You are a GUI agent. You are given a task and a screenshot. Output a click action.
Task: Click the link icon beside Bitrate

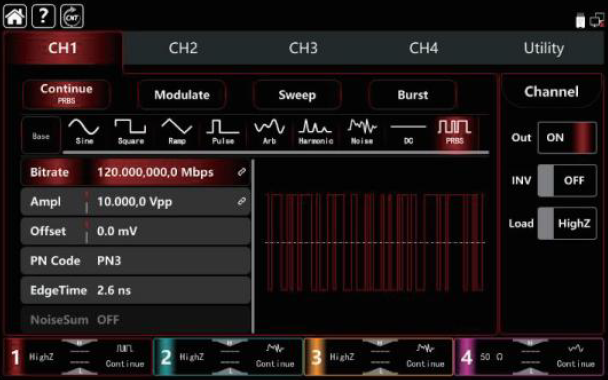(x=242, y=172)
